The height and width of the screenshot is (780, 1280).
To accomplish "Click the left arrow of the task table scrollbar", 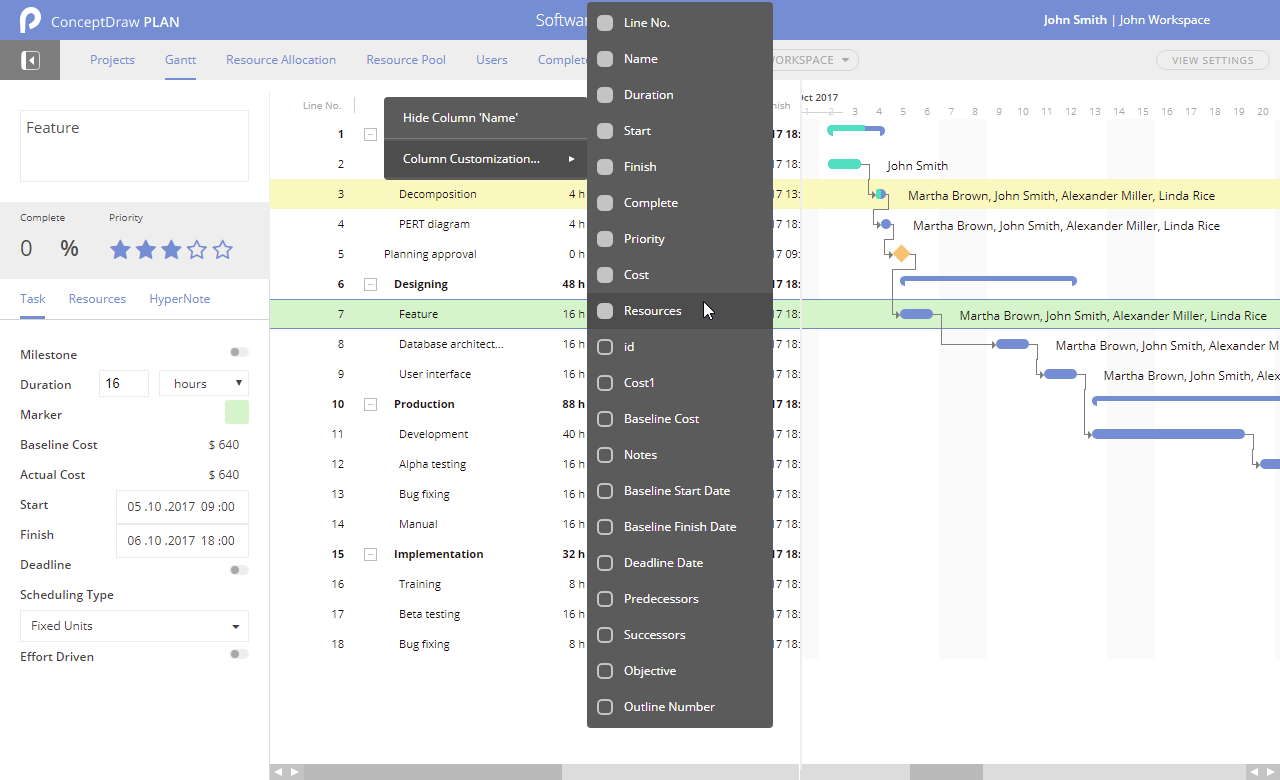I will coord(279,772).
